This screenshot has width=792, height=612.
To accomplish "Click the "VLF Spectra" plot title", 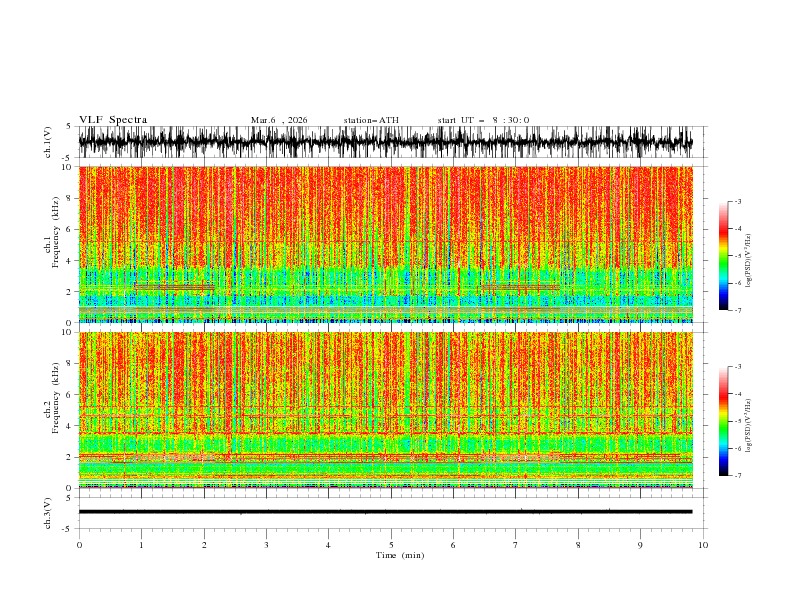I will 113,120.
